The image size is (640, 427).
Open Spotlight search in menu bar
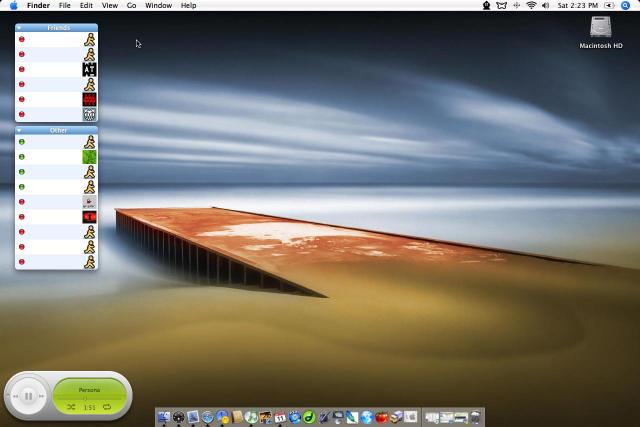625,5
